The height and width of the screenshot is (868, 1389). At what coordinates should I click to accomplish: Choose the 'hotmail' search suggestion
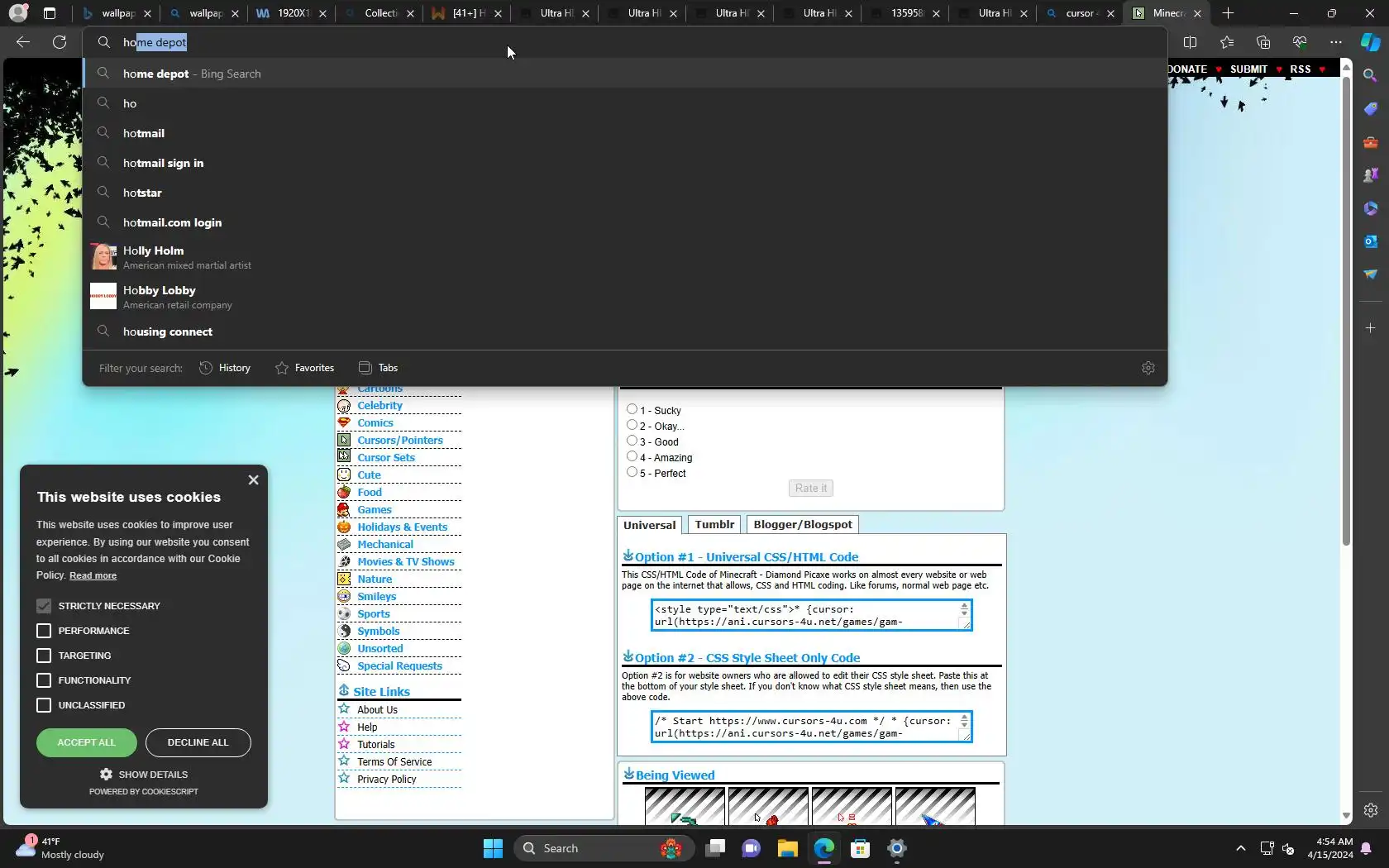[x=624, y=133]
